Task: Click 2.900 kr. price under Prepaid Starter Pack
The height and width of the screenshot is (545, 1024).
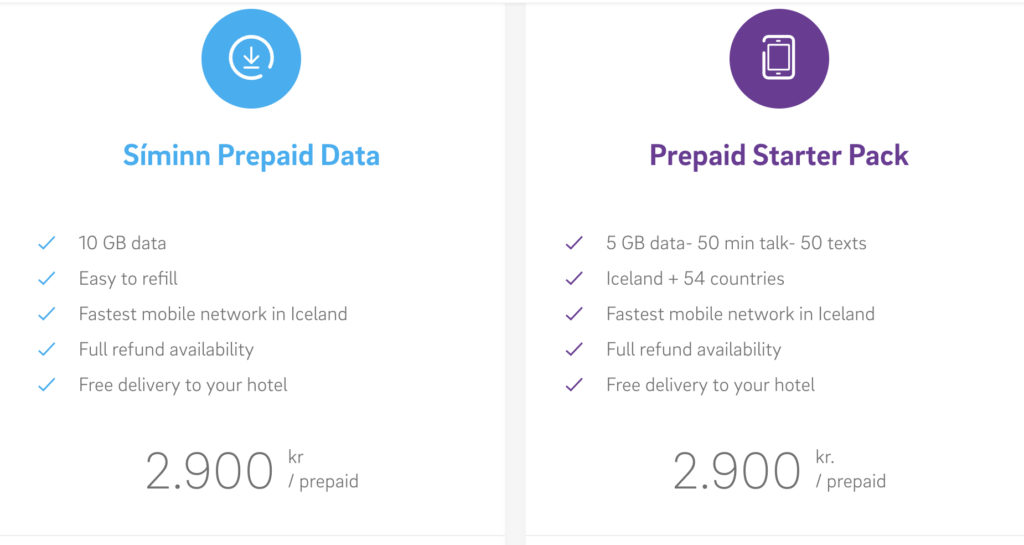Action: (779, 470)
